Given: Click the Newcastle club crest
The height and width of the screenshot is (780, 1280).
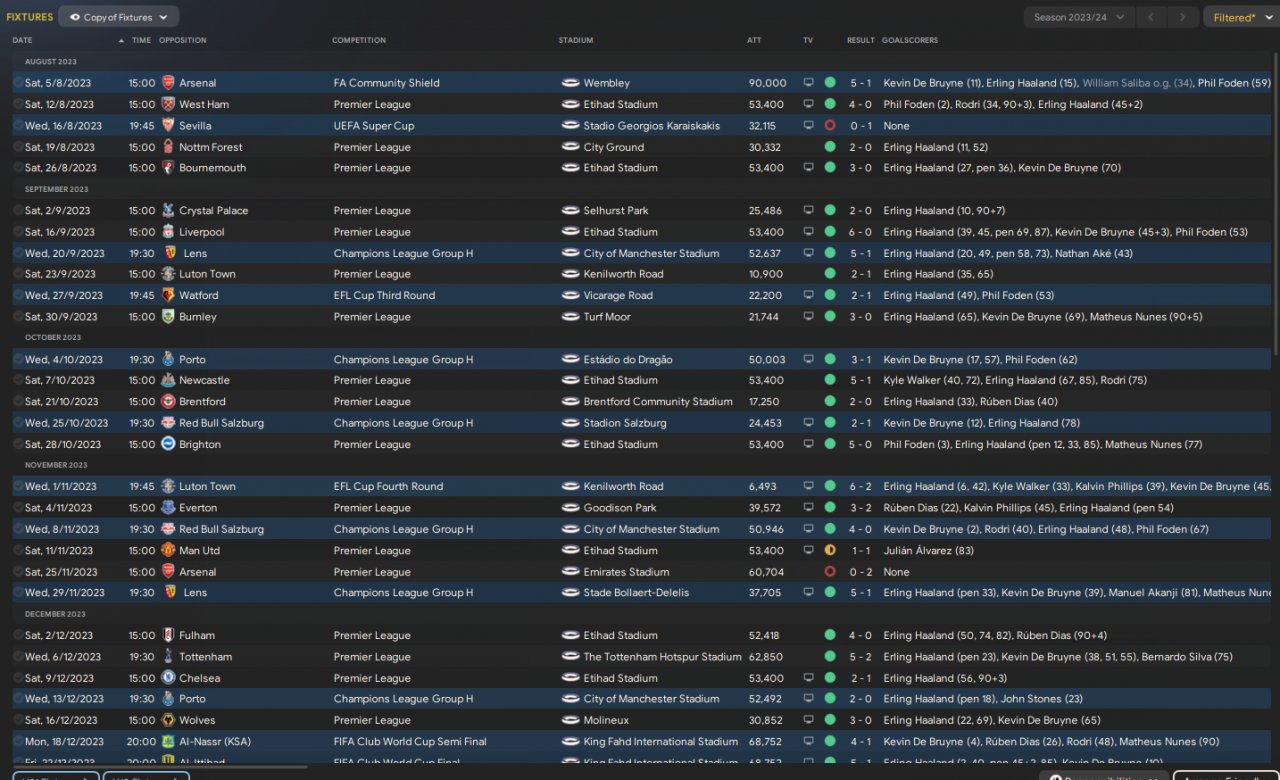Looking at the screenshot, I should (x=168, y=380).
